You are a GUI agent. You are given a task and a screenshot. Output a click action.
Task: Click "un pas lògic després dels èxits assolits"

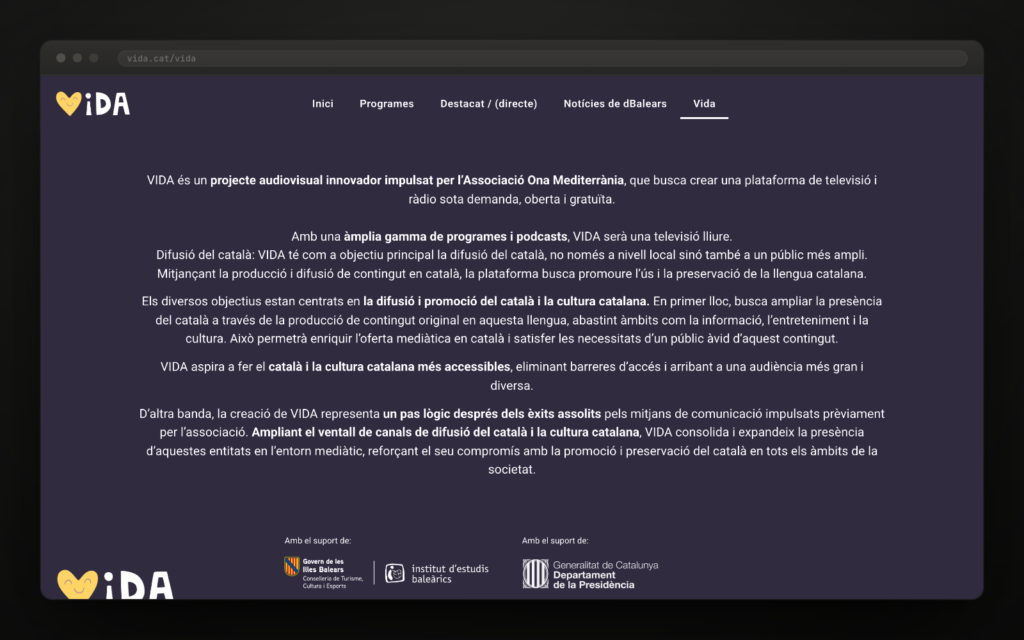point(492,413)
